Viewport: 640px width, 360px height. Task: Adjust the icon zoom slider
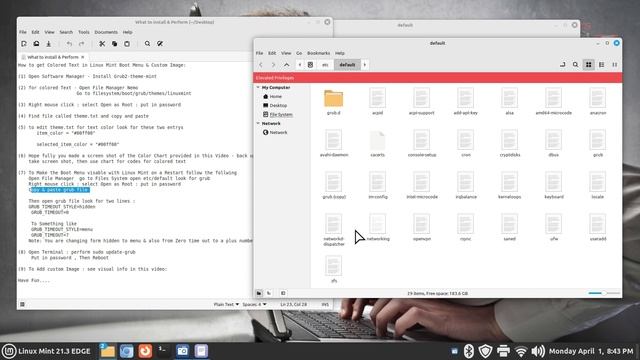tap(604, 293)
